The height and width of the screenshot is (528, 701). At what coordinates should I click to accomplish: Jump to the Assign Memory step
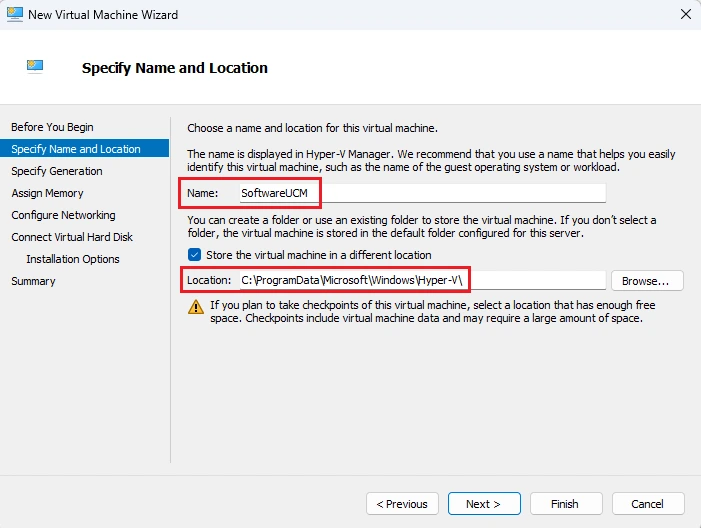(47, 193)
